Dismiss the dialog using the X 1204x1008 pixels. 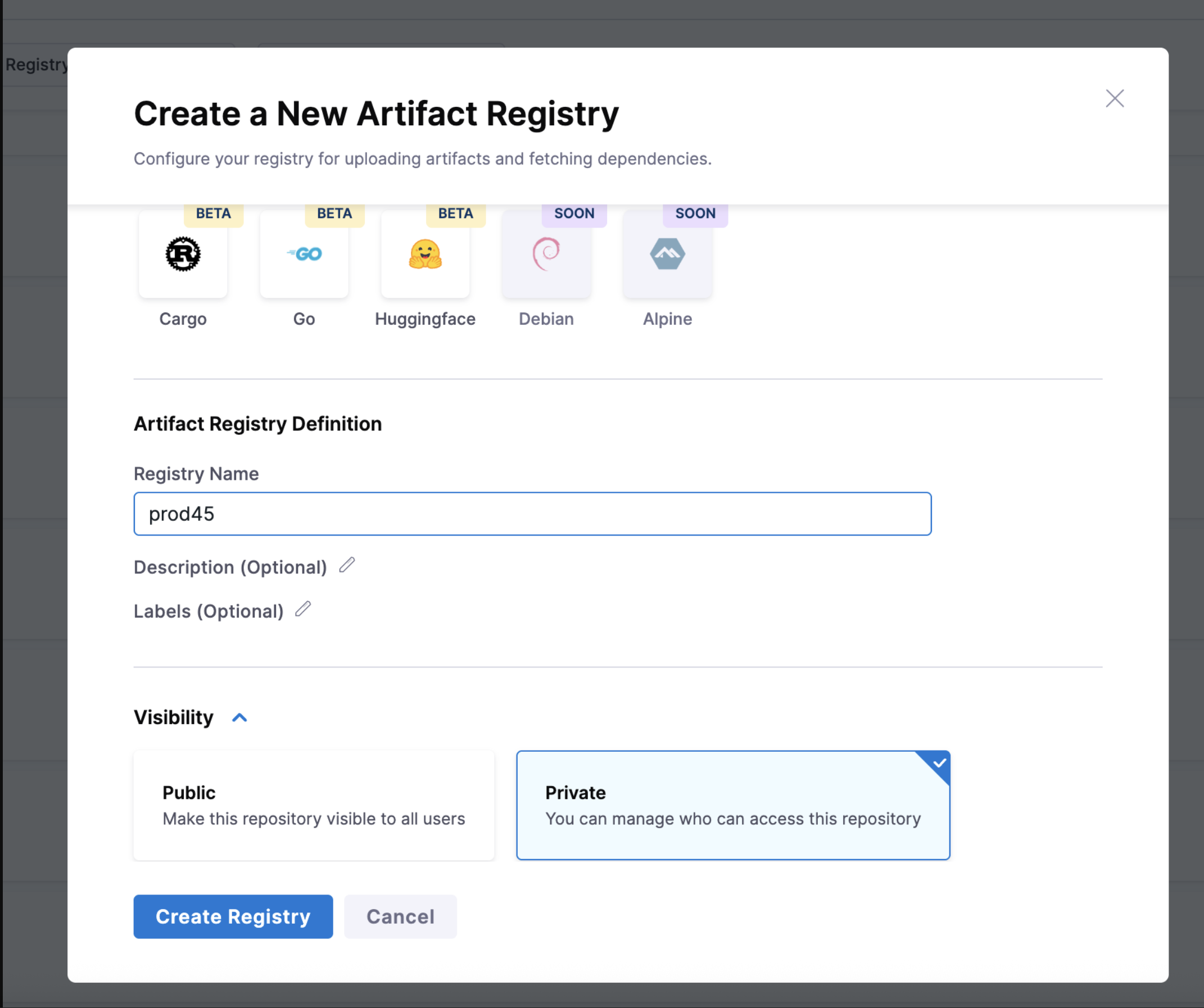(1115, 98)
